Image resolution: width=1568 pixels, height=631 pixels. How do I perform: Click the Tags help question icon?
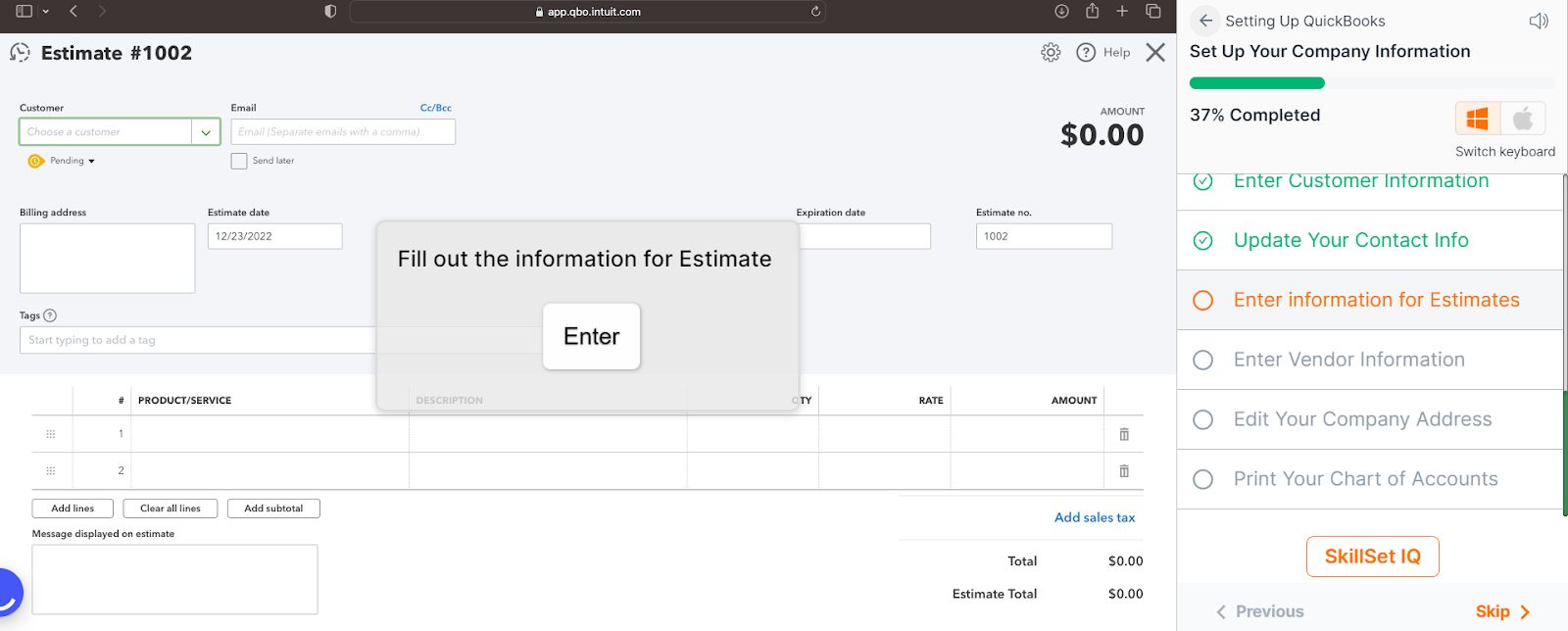(x=50, y=315)
